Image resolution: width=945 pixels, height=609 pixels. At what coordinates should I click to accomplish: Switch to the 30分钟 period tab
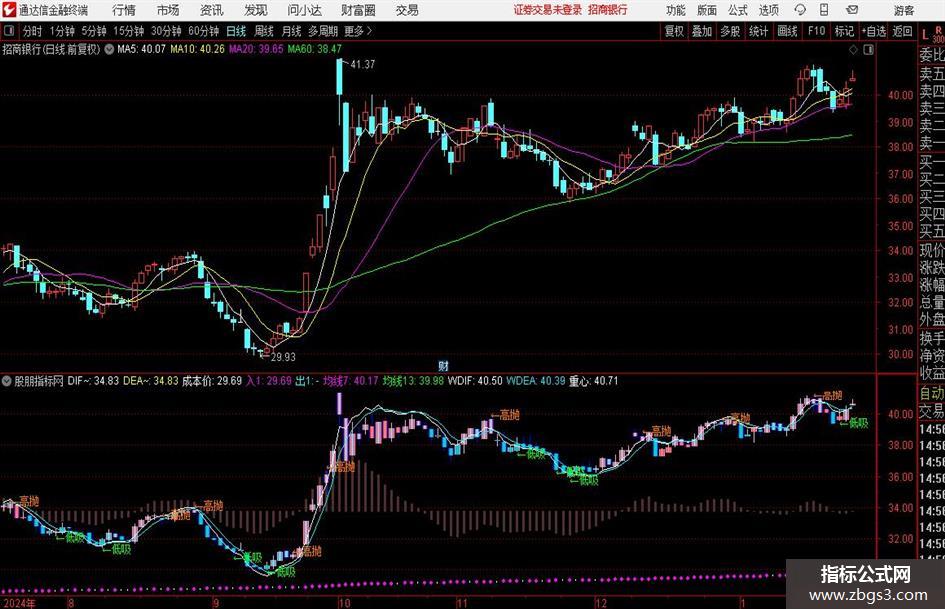tap(166, 31)
